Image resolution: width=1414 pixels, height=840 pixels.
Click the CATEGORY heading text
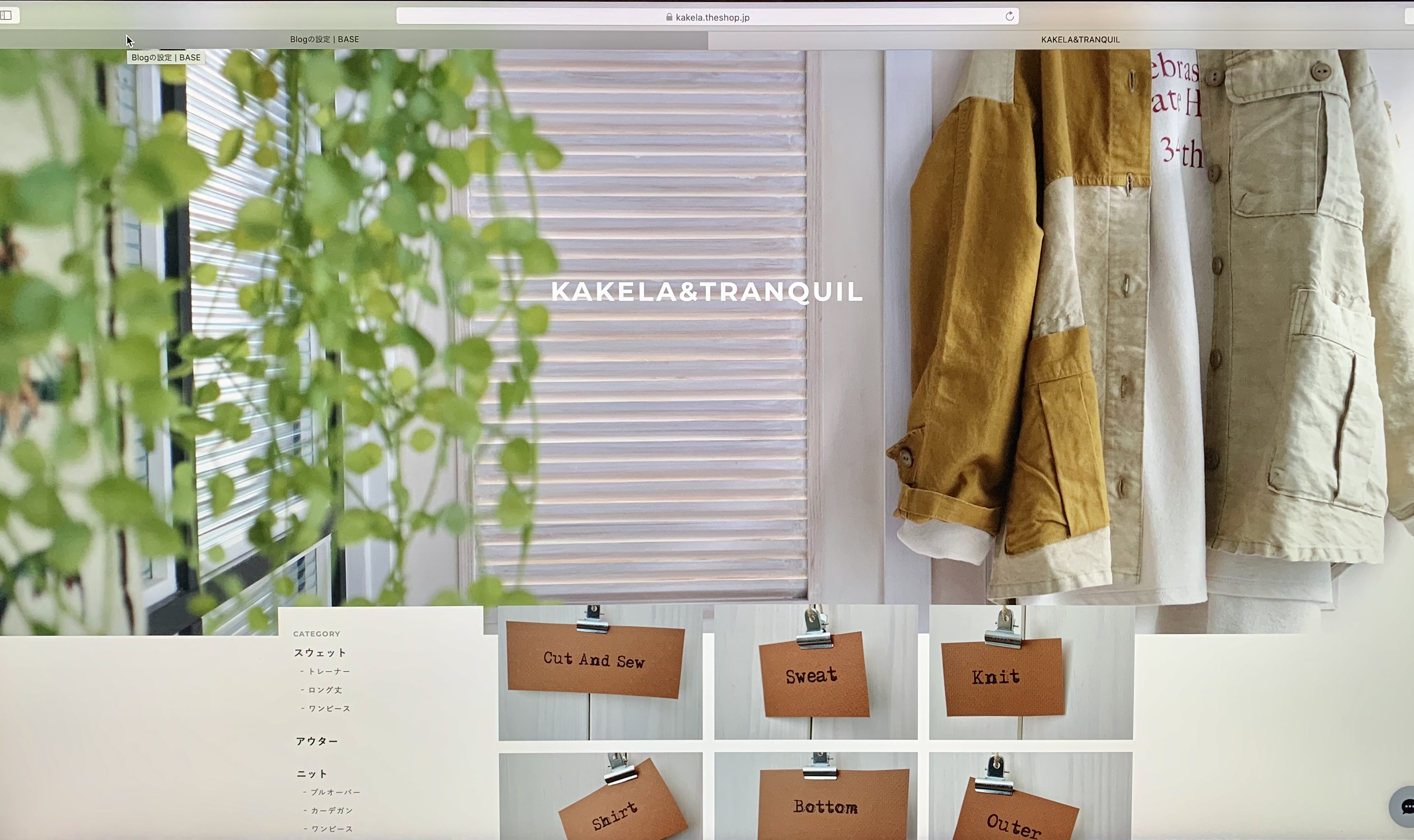click(x=317, y=634)
